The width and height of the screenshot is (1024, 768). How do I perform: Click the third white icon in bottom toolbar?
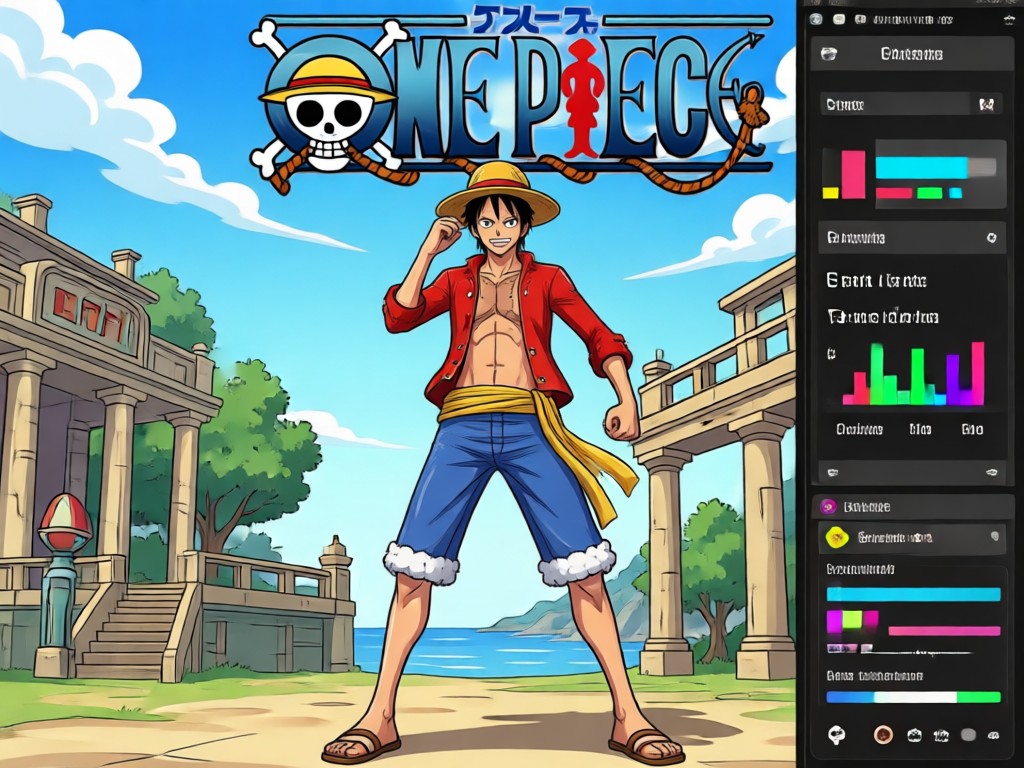(x=915, y=735)
